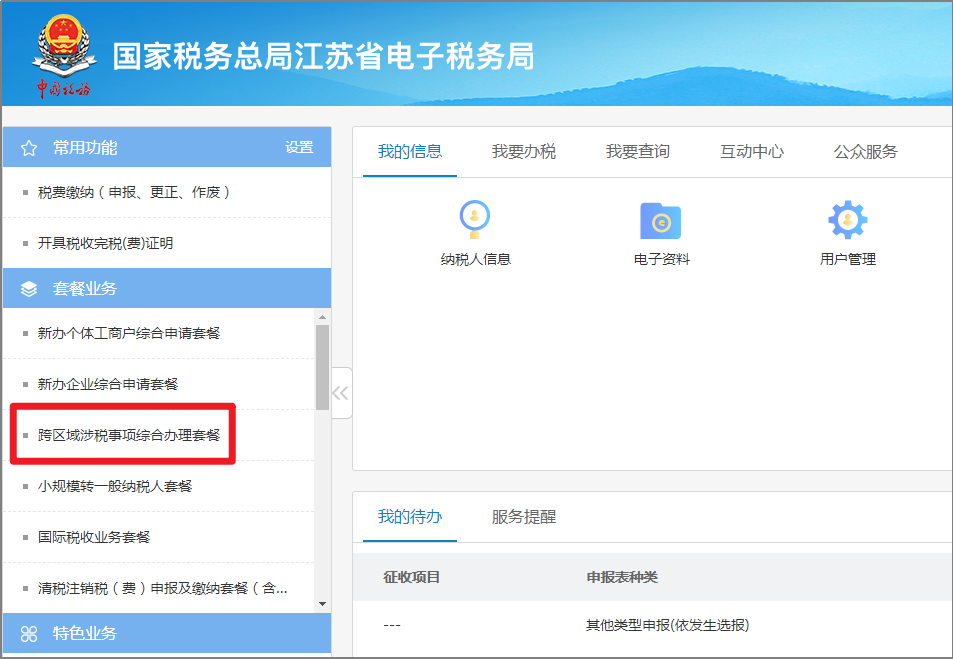The height and width of the screenshot is (659, 953).
Task: Switch to the 服务提醒 tab
Action: coord(523,517)
